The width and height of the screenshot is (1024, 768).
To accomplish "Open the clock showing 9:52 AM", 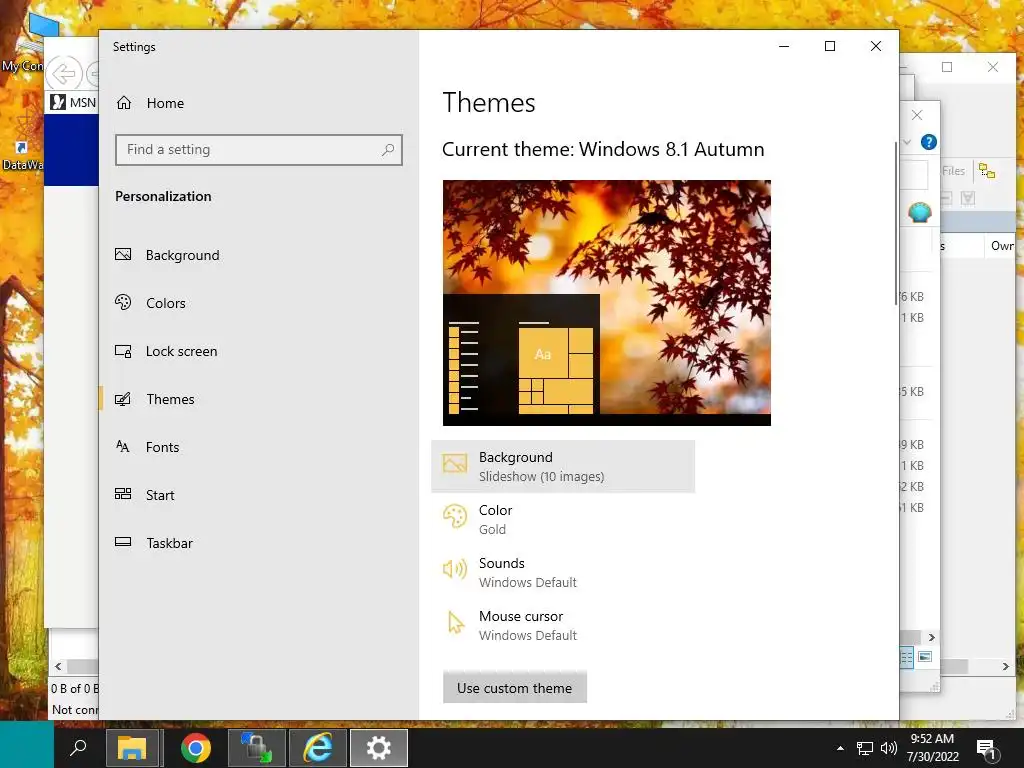I will pos(933,747).
